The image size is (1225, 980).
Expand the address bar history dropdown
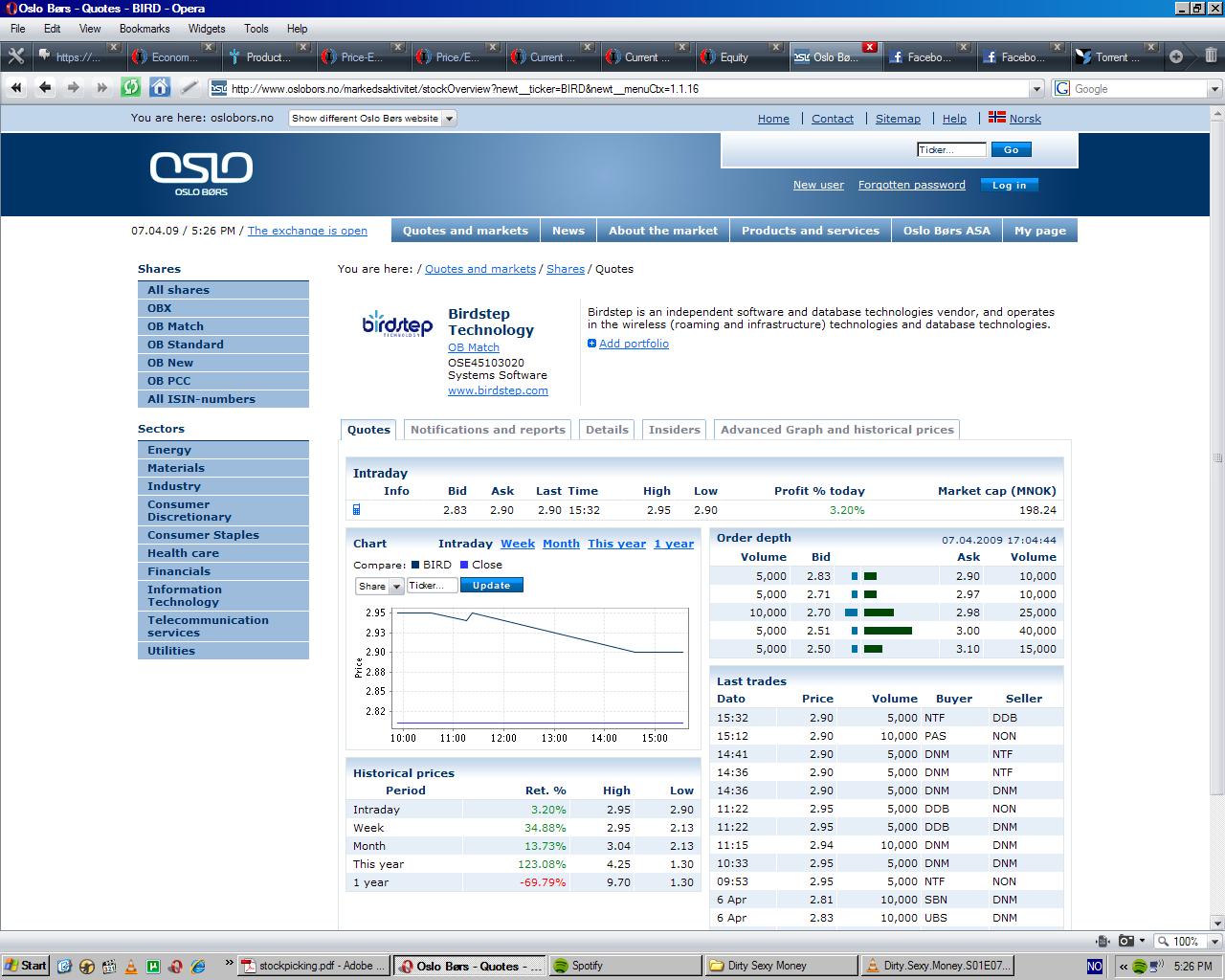[x=1036, y=89]
